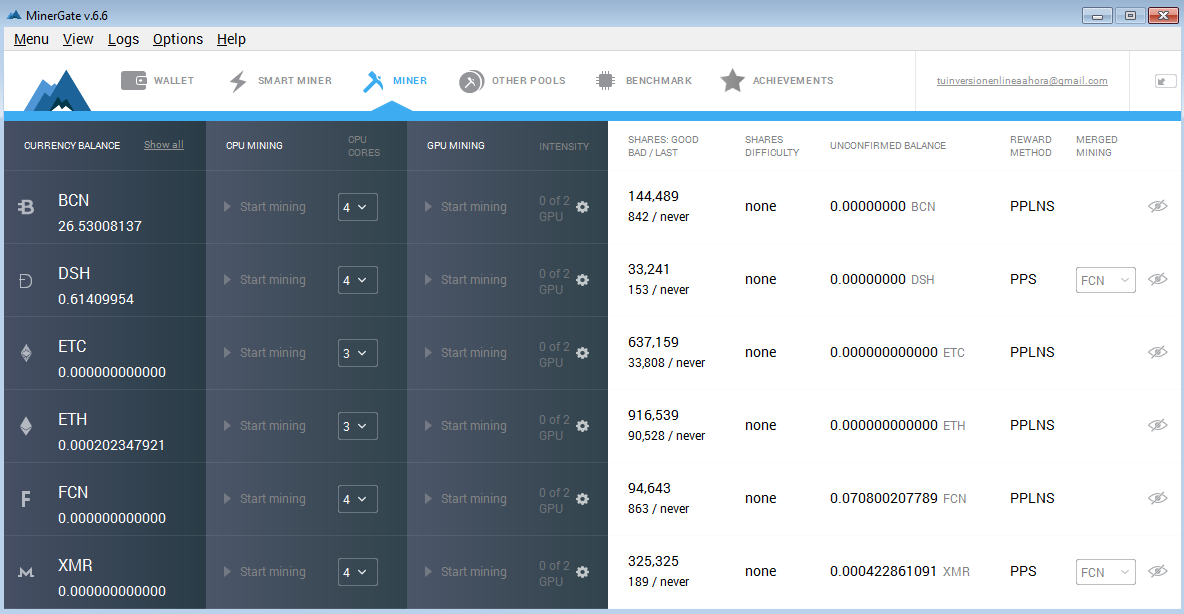The width and height of the screenshot is (1184, 614).
Task: Click the MinerGate mountain logo
Action: coord(58,91)
